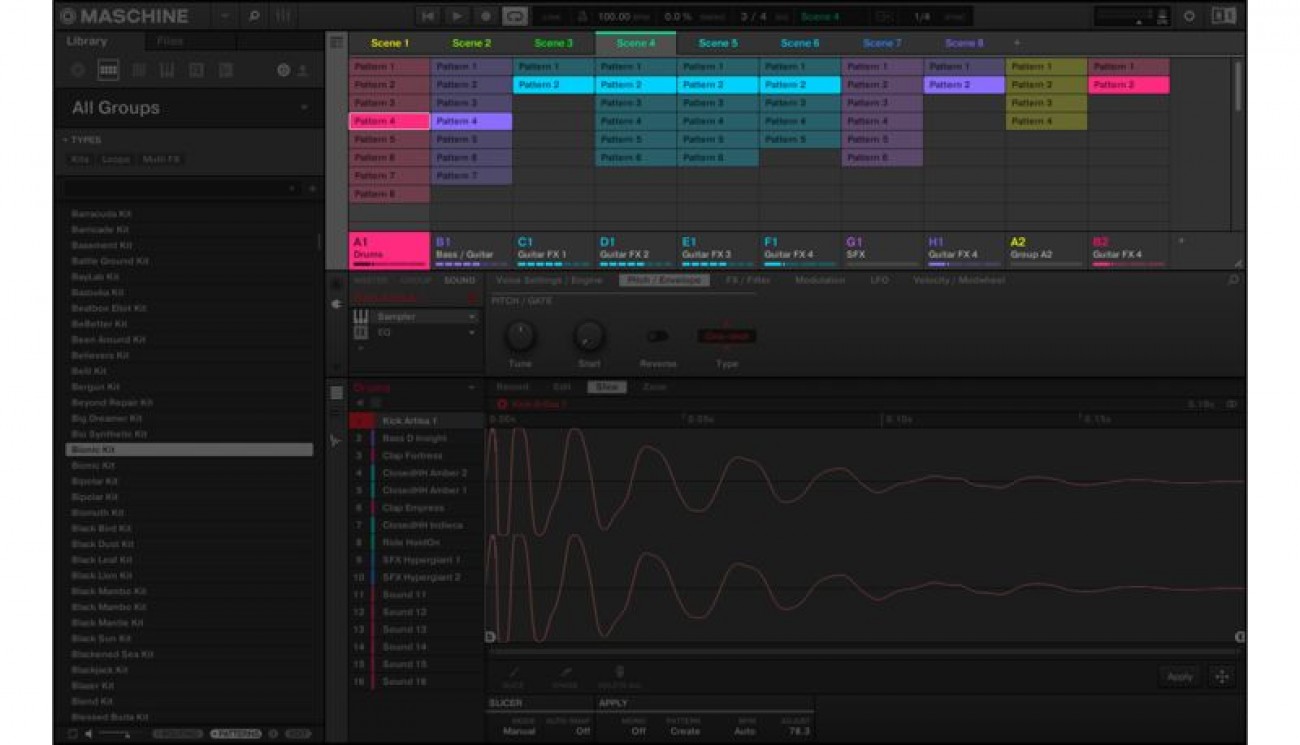Toggle the audio engine power icon
This screenshot has height=745, width=1300.
coord(1189,16)
